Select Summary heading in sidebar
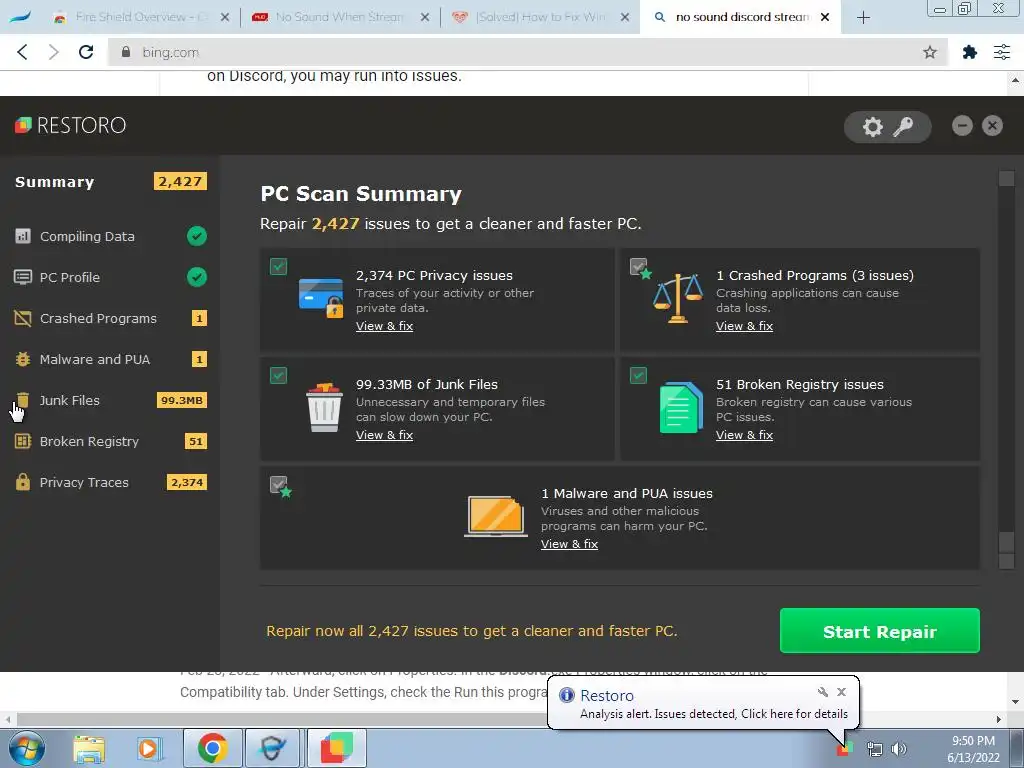The width and height of the screenshot is (1024, 768). (x=55, y=182)
